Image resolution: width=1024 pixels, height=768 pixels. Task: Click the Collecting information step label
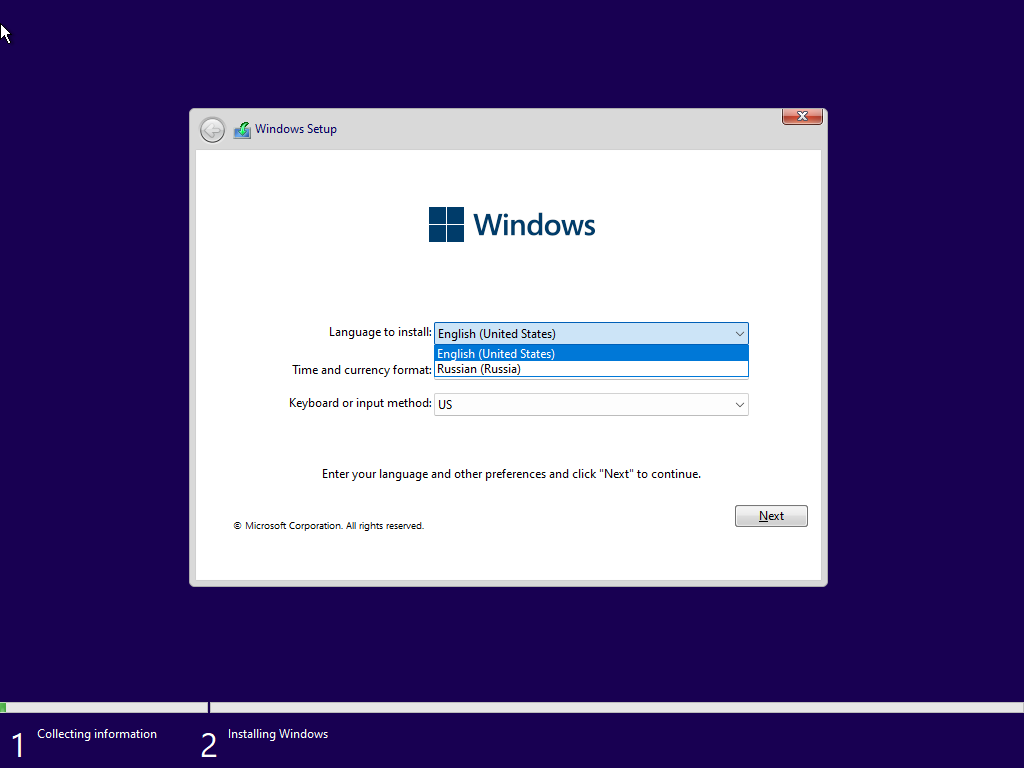coord(97,734)
